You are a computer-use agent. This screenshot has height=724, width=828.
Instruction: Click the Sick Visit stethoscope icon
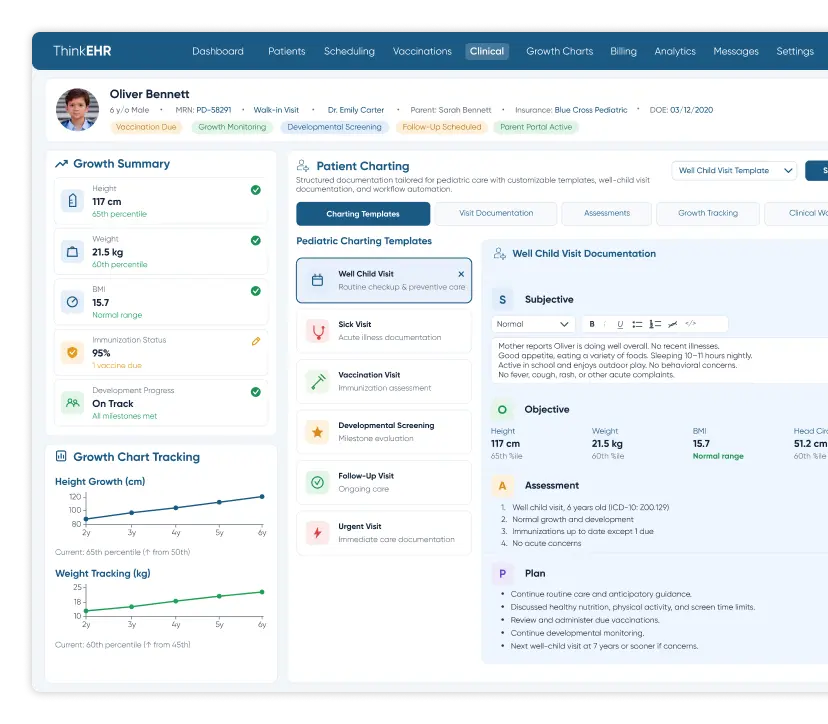click(x=318, y=331)
